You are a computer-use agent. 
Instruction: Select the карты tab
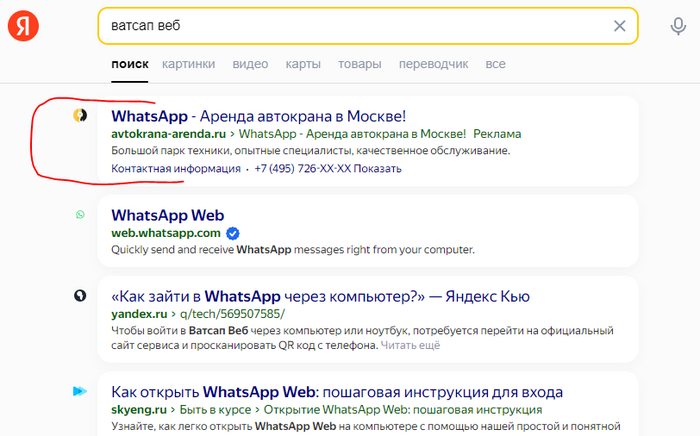click(x=303, y=64)
